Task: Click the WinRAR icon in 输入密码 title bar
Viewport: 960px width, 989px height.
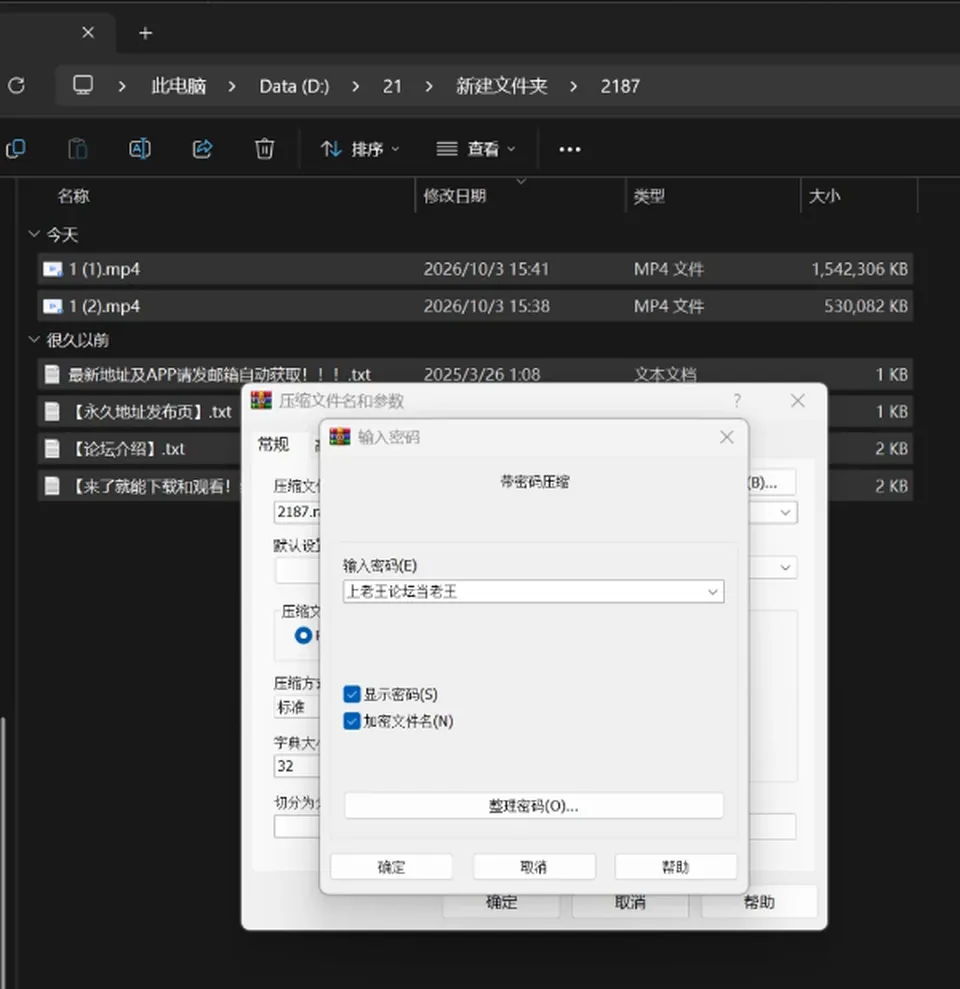Action: (339, 436)
